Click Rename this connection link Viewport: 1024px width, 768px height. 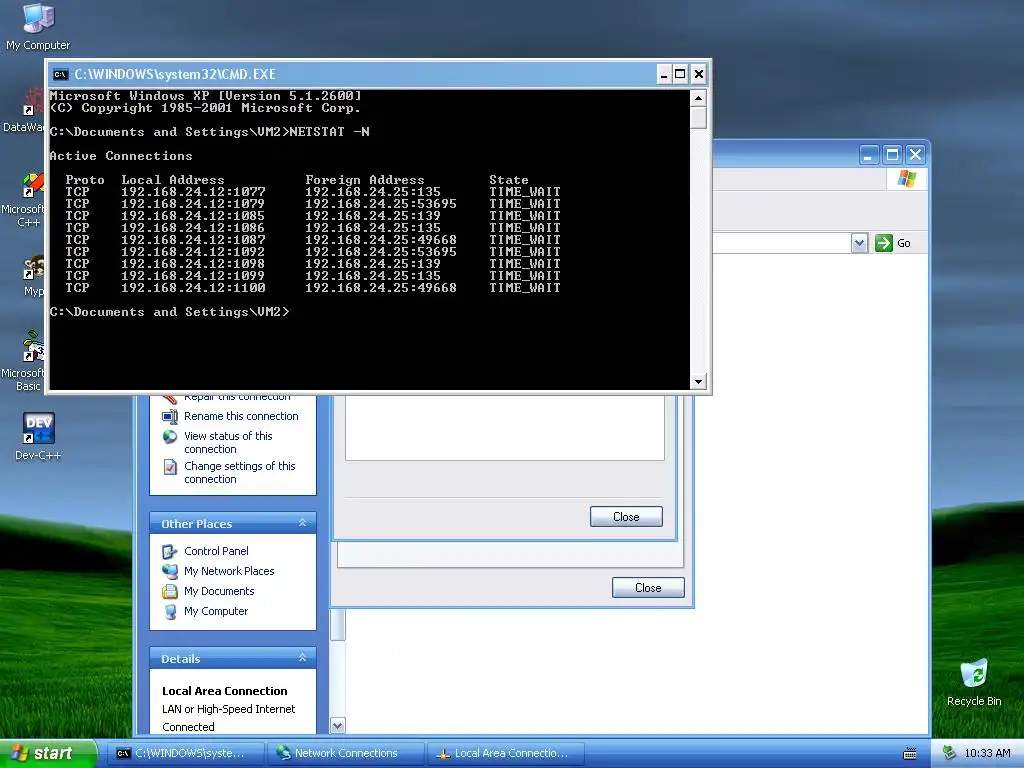[241, 416]
